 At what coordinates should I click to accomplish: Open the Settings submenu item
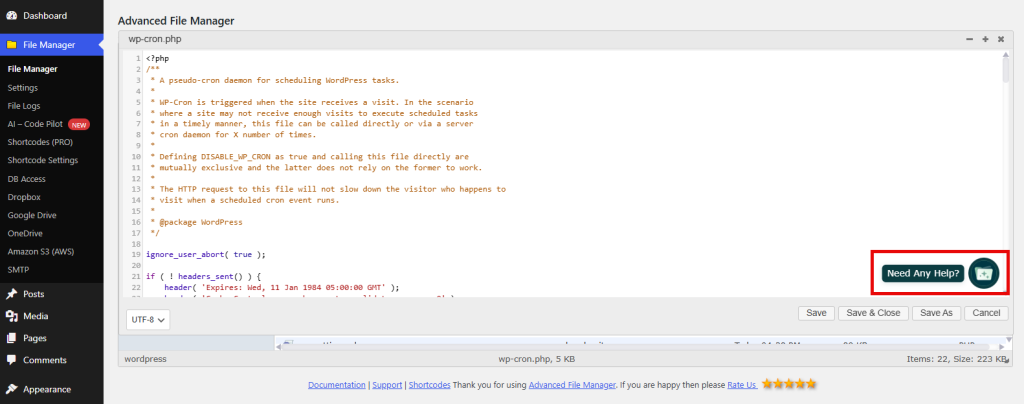coord(22,88)
